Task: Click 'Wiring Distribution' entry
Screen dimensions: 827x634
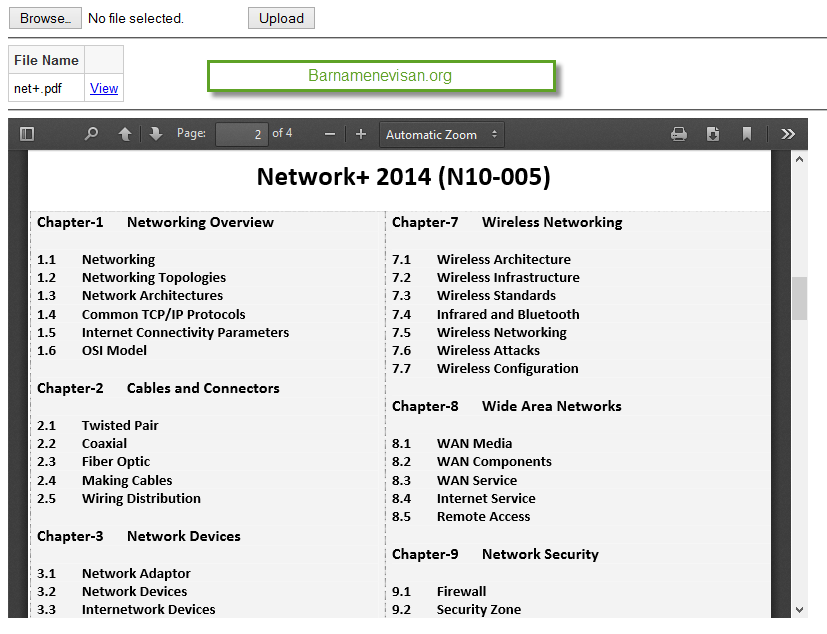Action: (141, 498)
